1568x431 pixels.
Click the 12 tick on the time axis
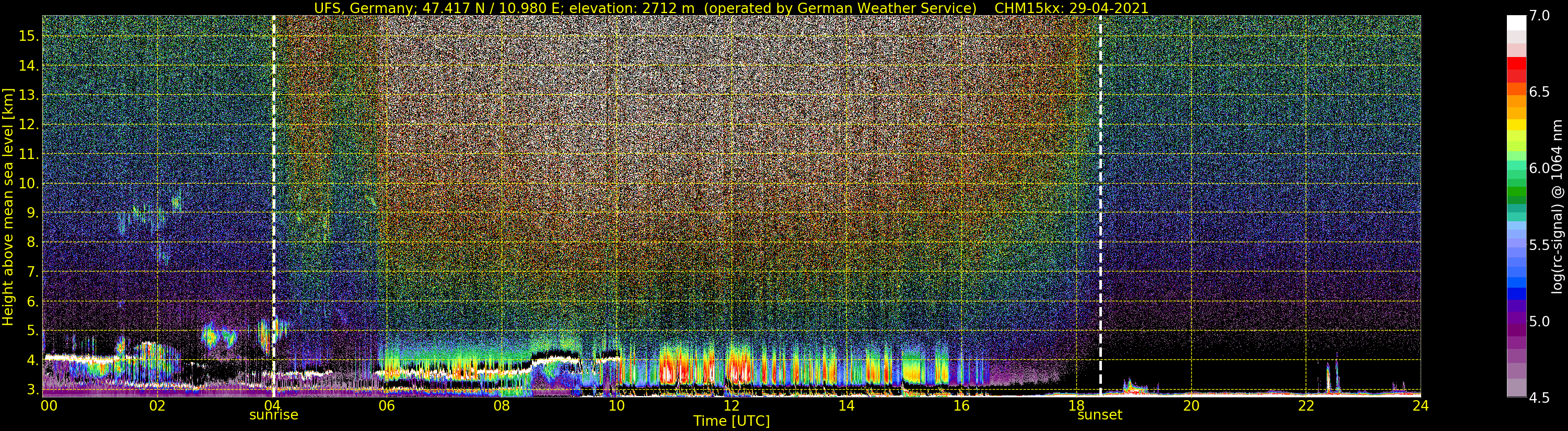coord(731,406)
